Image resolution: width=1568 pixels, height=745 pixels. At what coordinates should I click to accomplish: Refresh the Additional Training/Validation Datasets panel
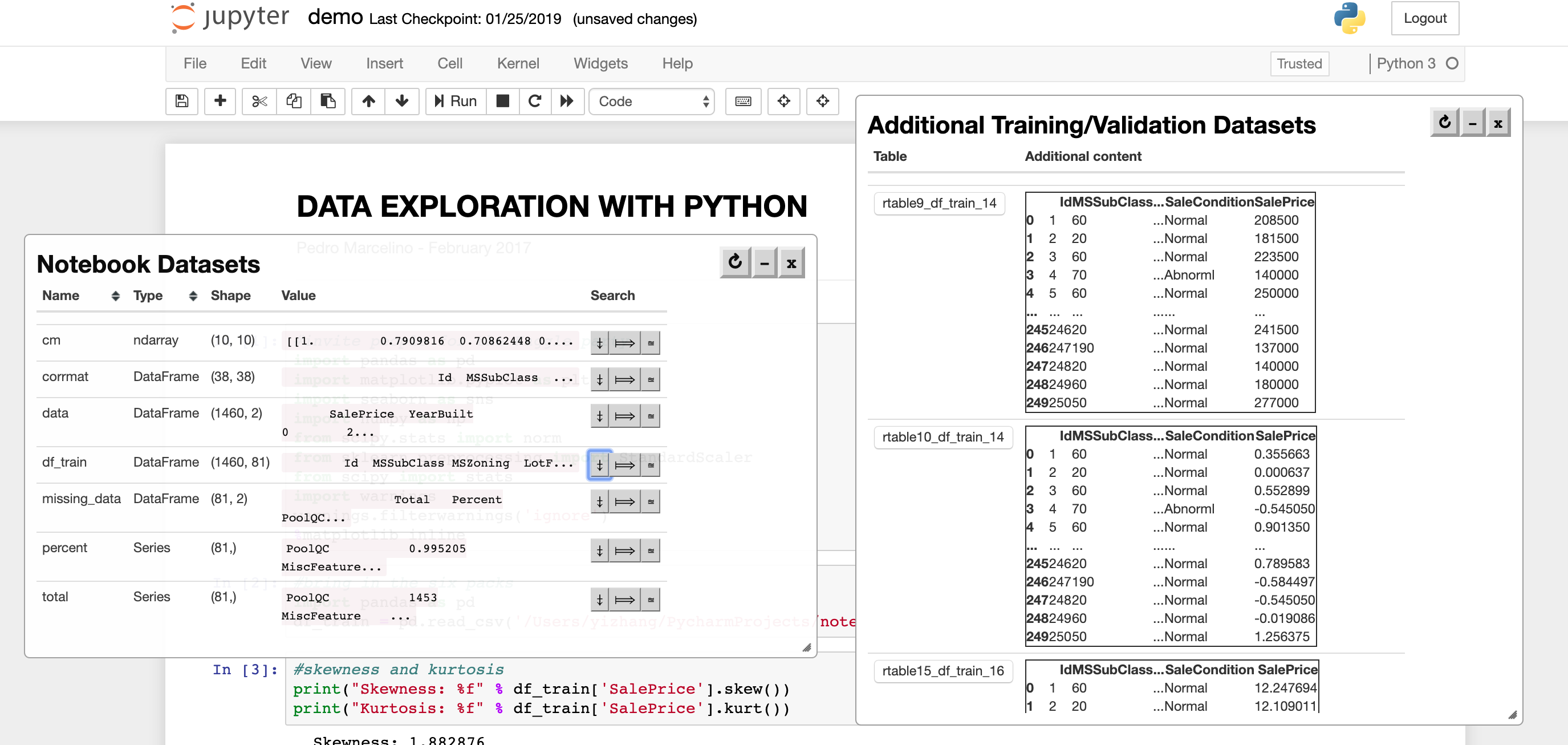(x=1444, y=123)
